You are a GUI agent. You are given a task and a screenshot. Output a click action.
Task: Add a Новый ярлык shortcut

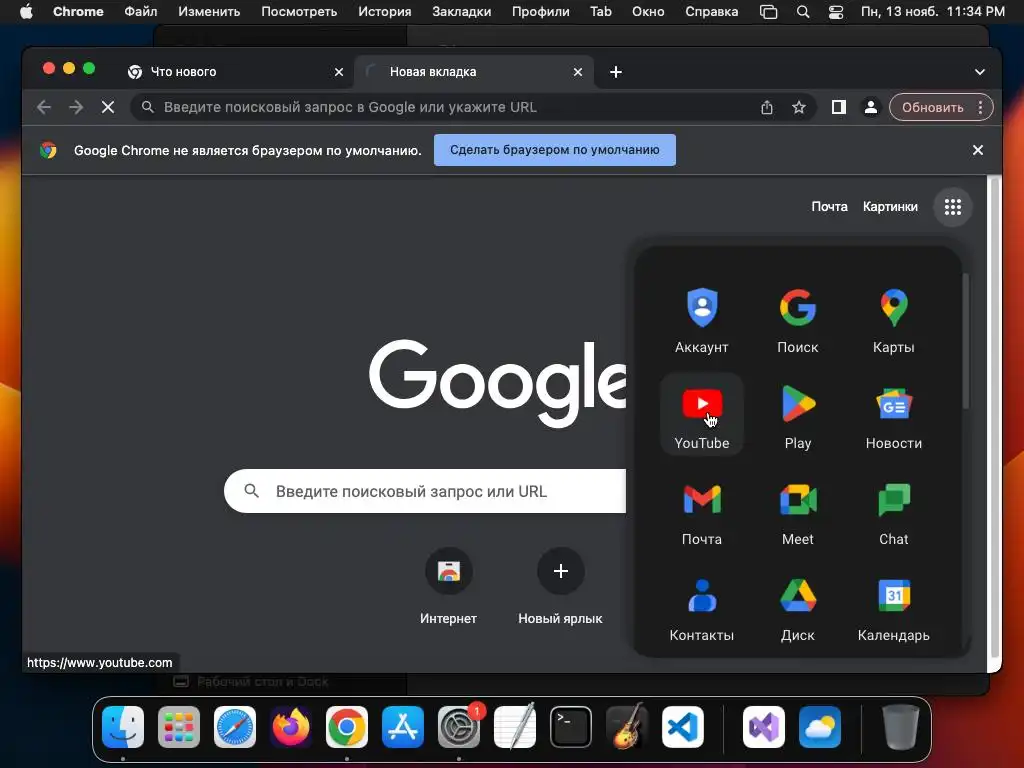click(560, 586)
